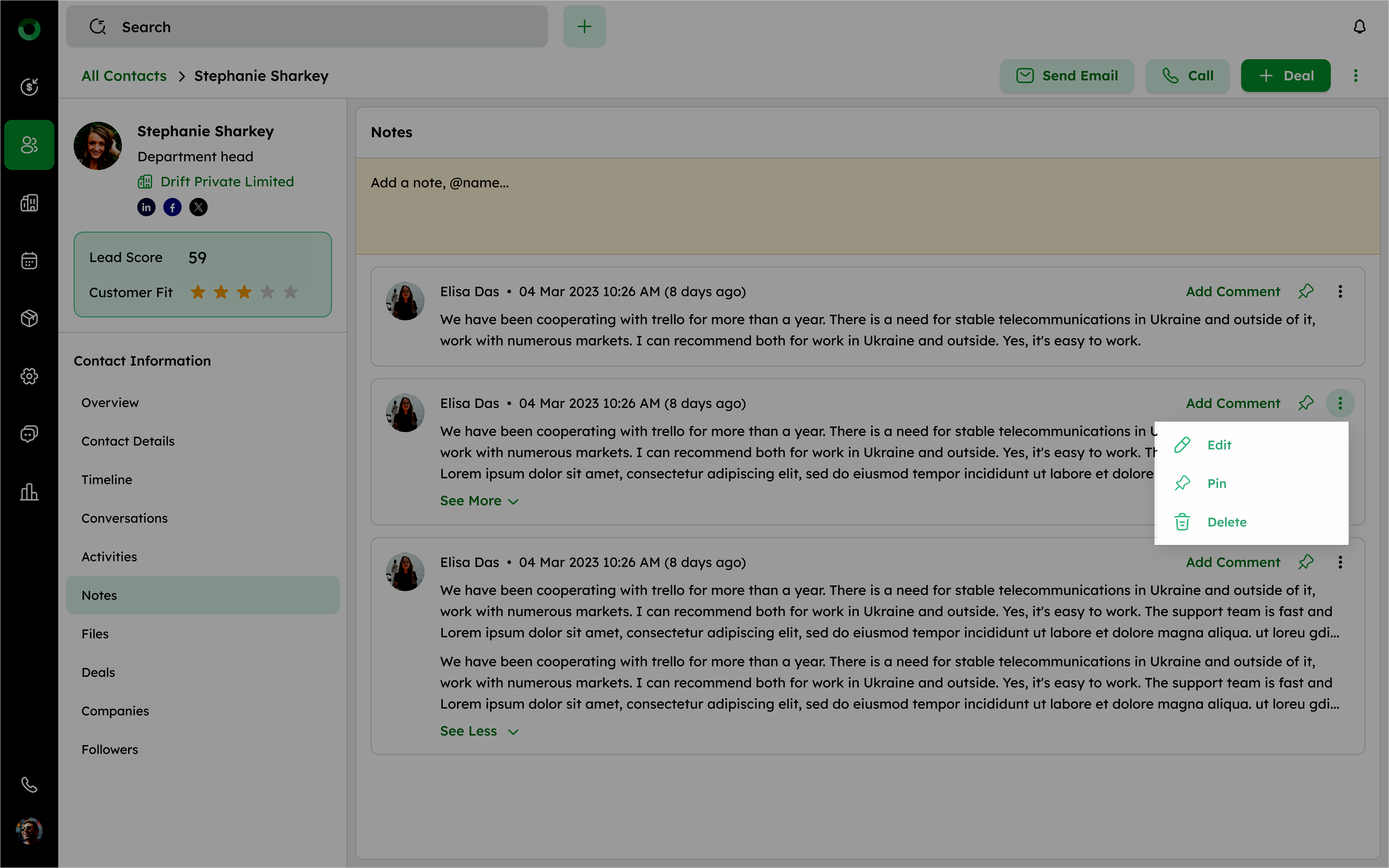Open the phone dialer in sidebar
The image size is (1389, 868).
coord(29,784)
